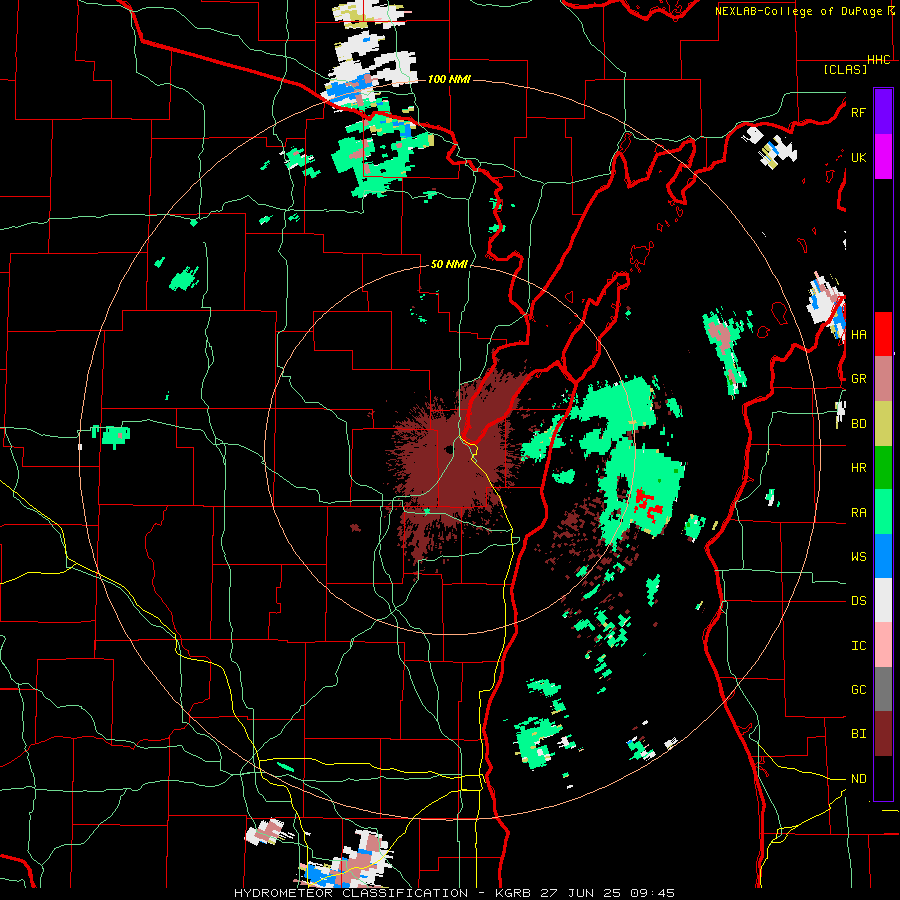
Task: Click the 'RF' legend label
Action: pyautogui.click(x=858, y=112)
